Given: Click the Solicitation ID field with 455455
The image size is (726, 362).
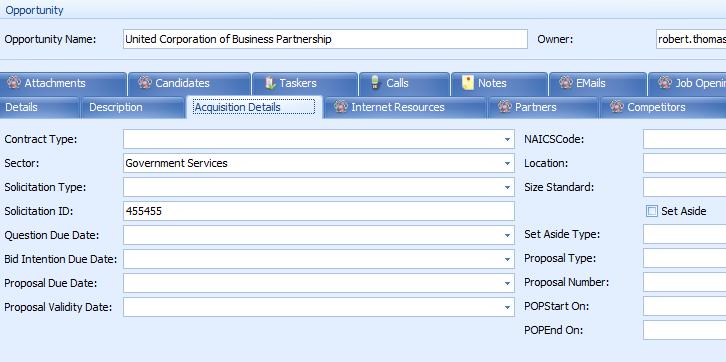Looking at the screenshot, I should pyautogui.click(x=319, y=212).
